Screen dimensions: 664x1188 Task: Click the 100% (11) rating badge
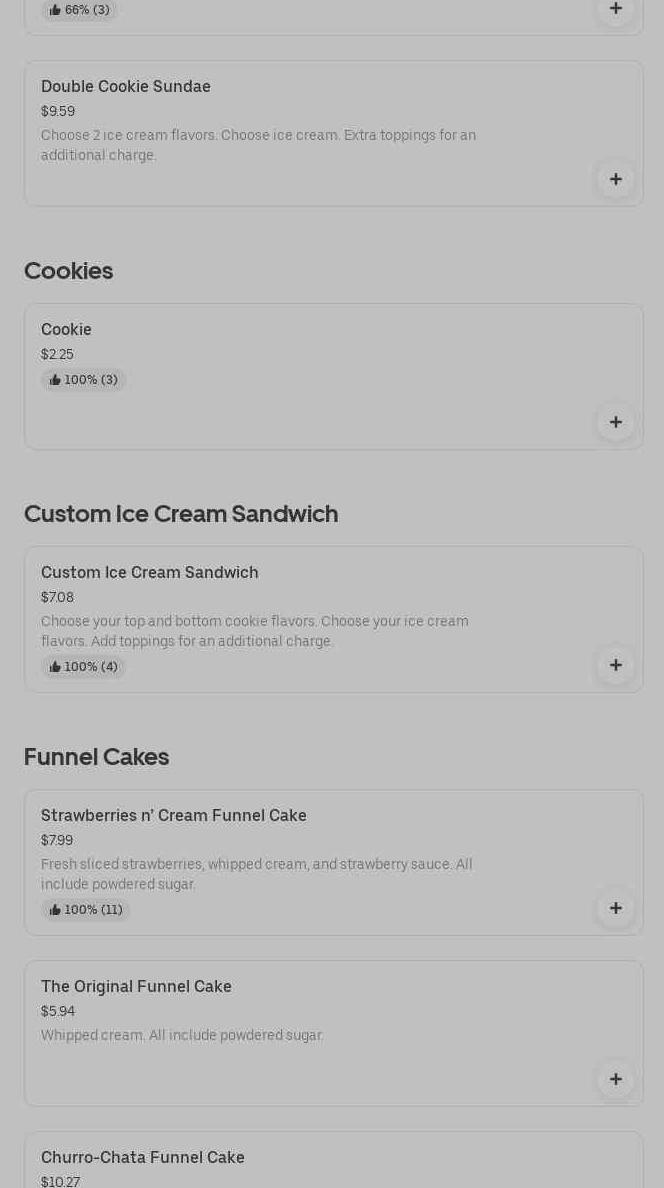click(x=86, y=910)
